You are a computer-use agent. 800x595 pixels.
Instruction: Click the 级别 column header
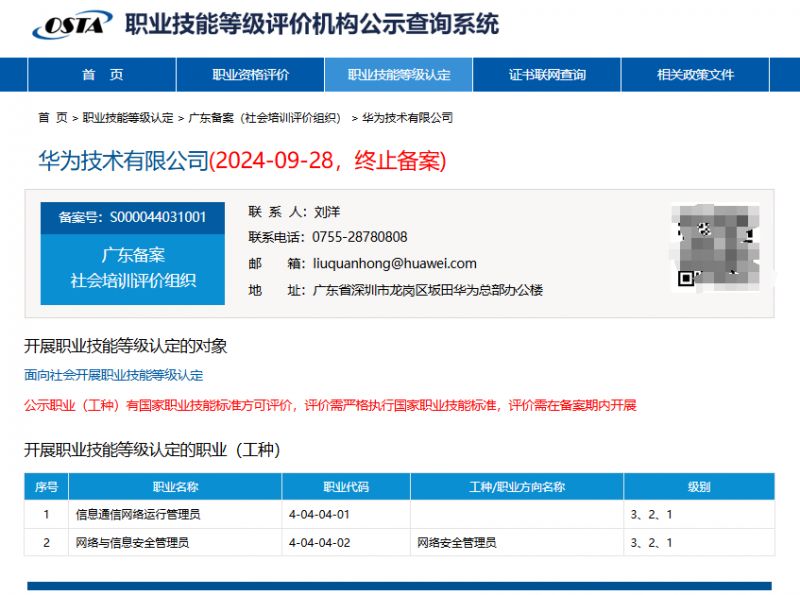[x=699, y=486]
